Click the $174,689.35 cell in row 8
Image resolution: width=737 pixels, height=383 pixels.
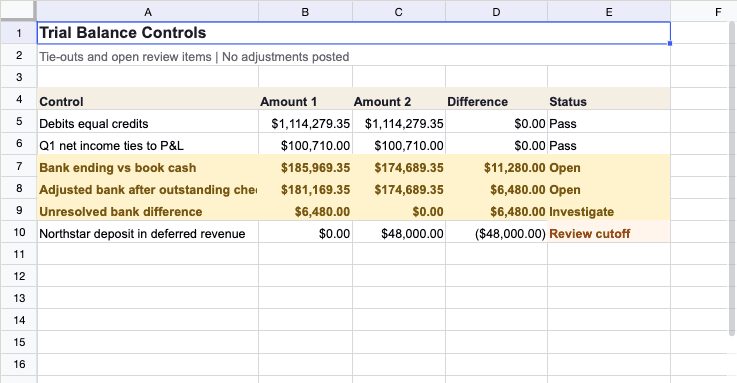[x=399, y=188]
